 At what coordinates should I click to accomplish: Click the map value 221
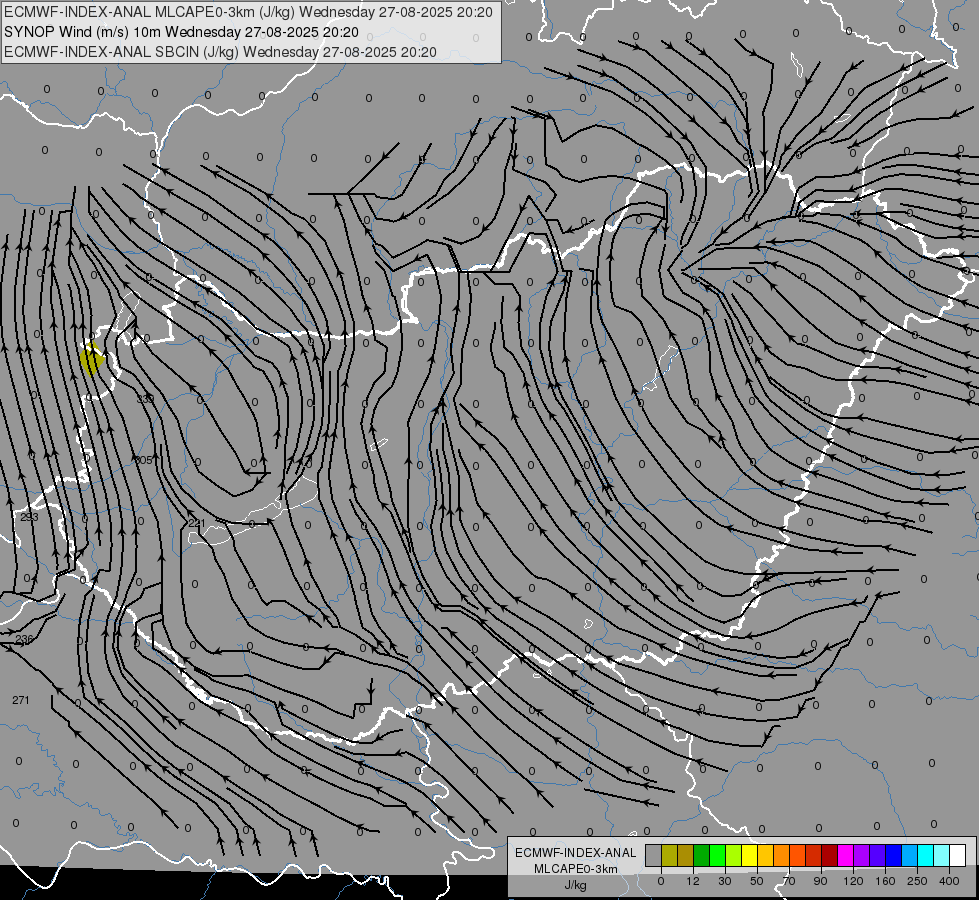(196, 523)
